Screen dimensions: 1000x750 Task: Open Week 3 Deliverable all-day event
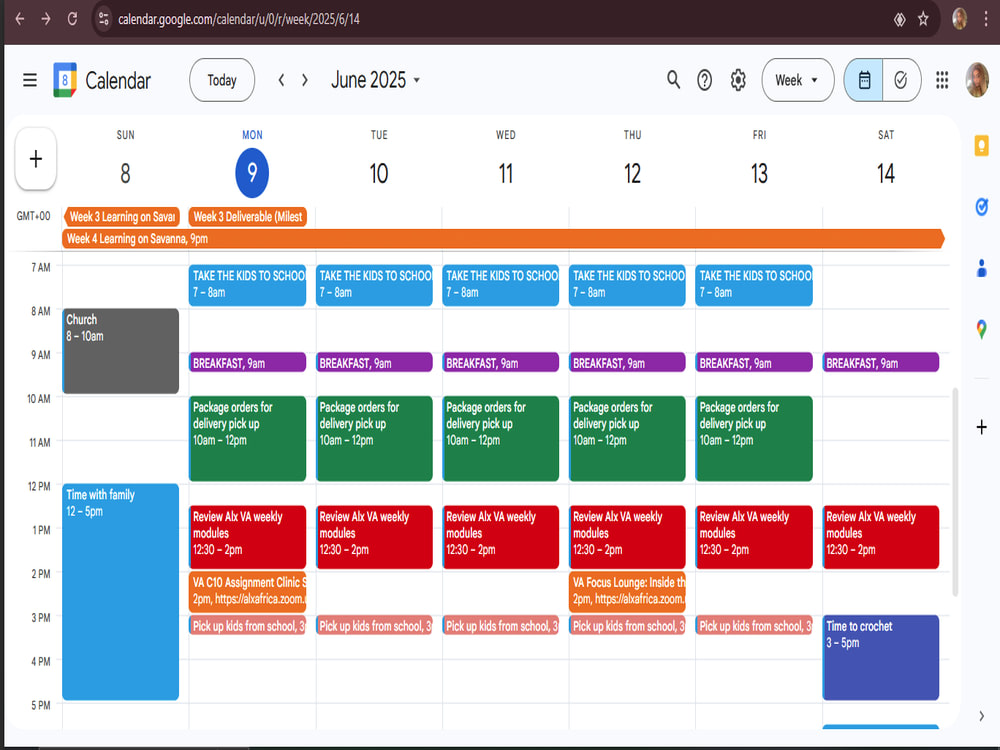click(x=247, y=217)
